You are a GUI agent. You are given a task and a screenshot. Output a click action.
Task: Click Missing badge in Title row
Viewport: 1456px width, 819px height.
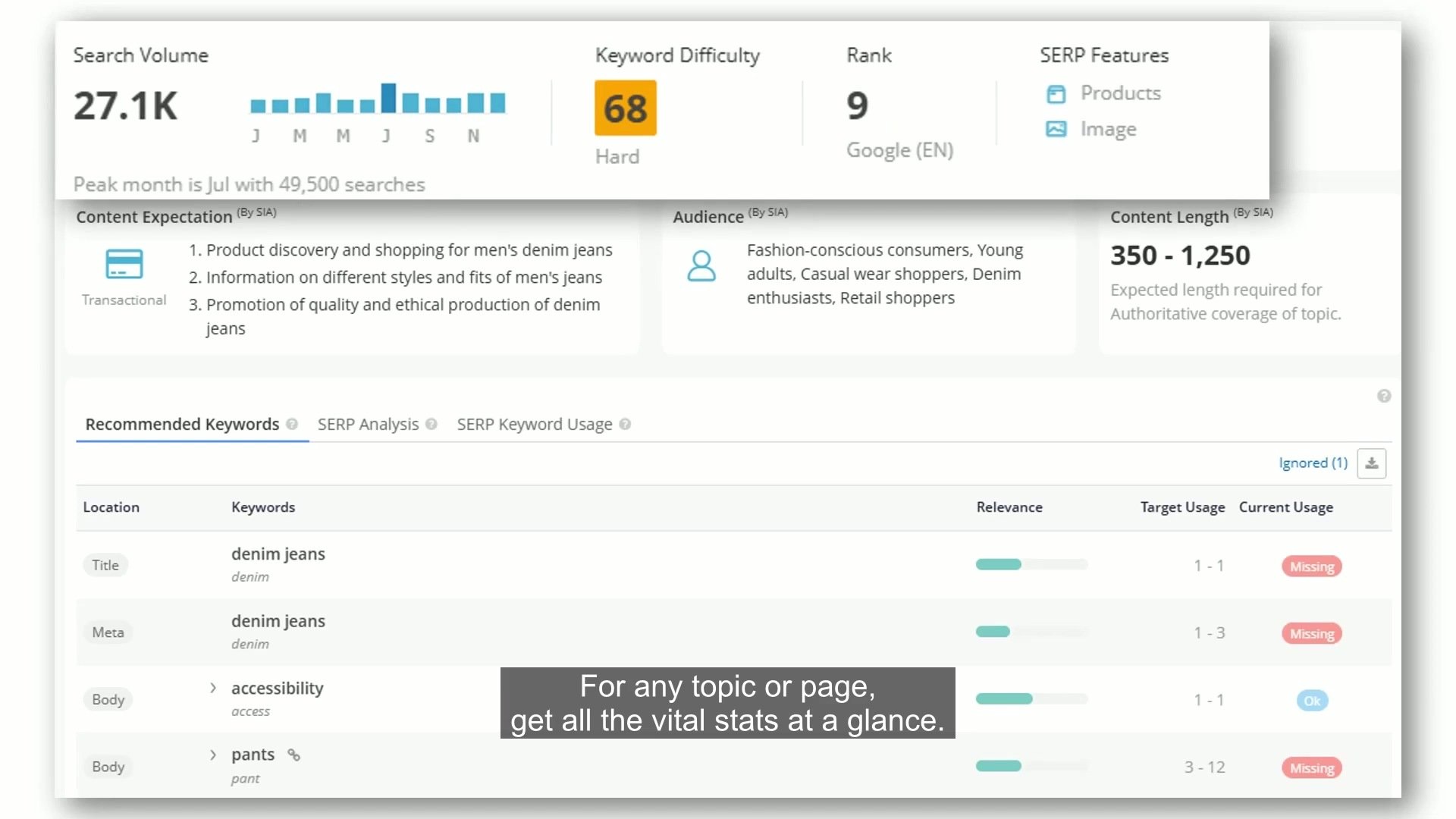pyautogui.click(x=1312, y=566)
